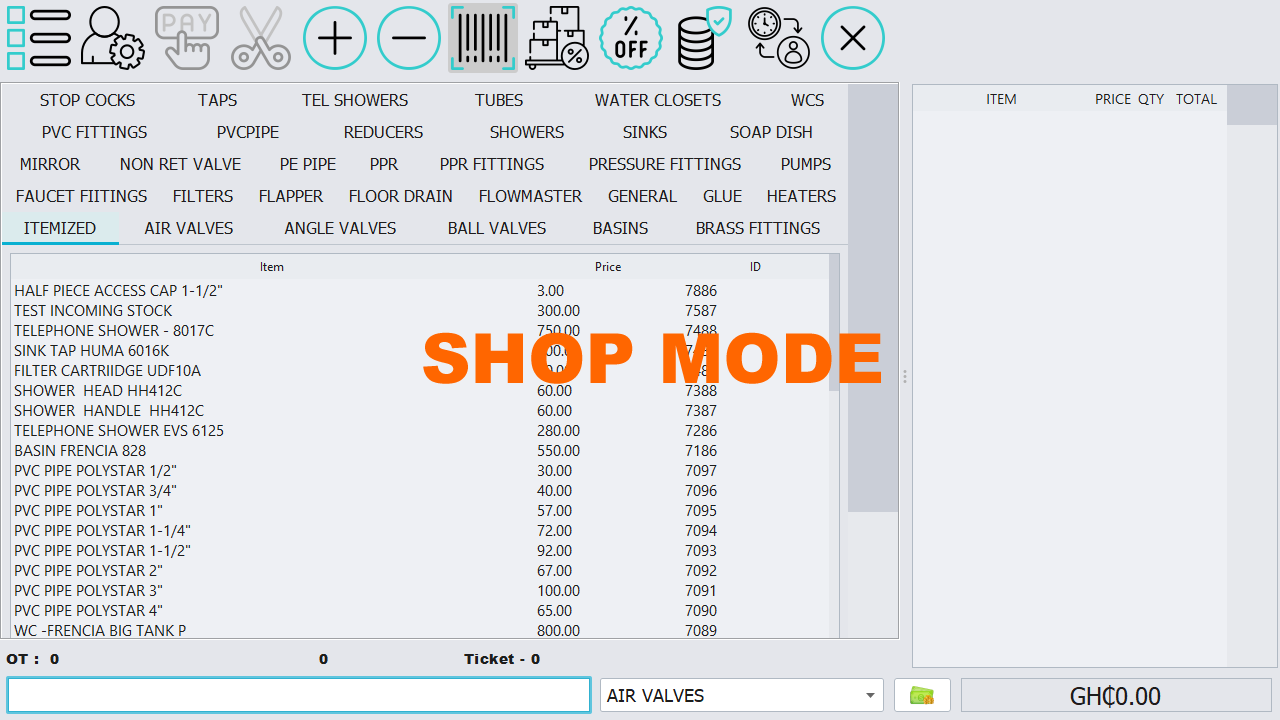Click the dropdown arrow beside AIR VALVES
The height and width of the screenshot is (720, 1280).
click(x=869, y=695)
